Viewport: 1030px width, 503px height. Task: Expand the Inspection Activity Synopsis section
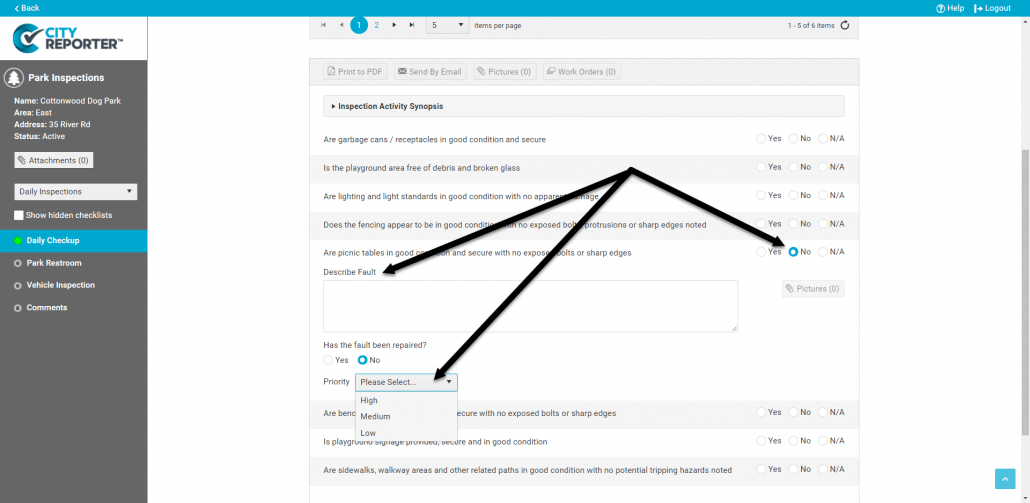point(390,106)
